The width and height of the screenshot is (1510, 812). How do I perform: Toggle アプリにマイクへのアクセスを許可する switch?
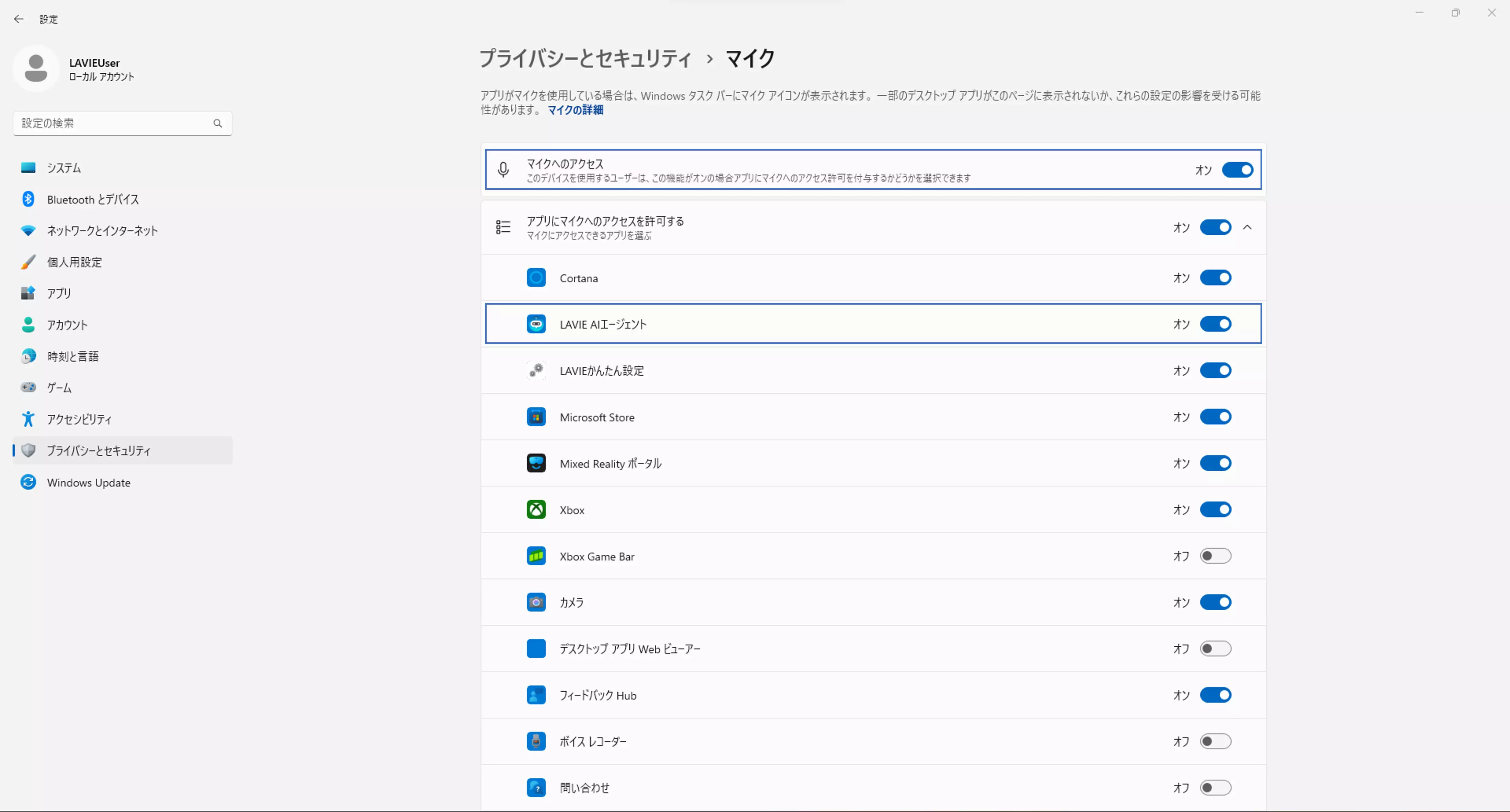pos(1215,227)
